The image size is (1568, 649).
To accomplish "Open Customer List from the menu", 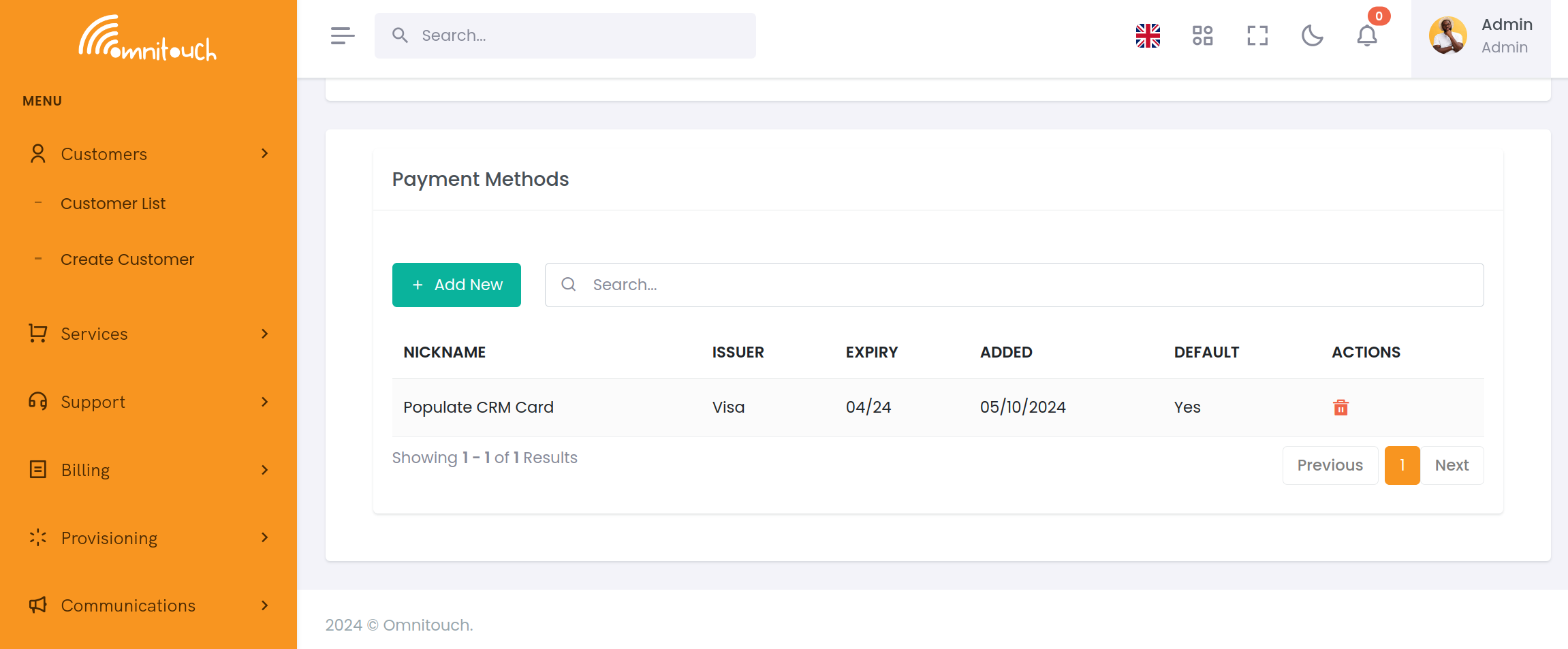I will point(113,203).
